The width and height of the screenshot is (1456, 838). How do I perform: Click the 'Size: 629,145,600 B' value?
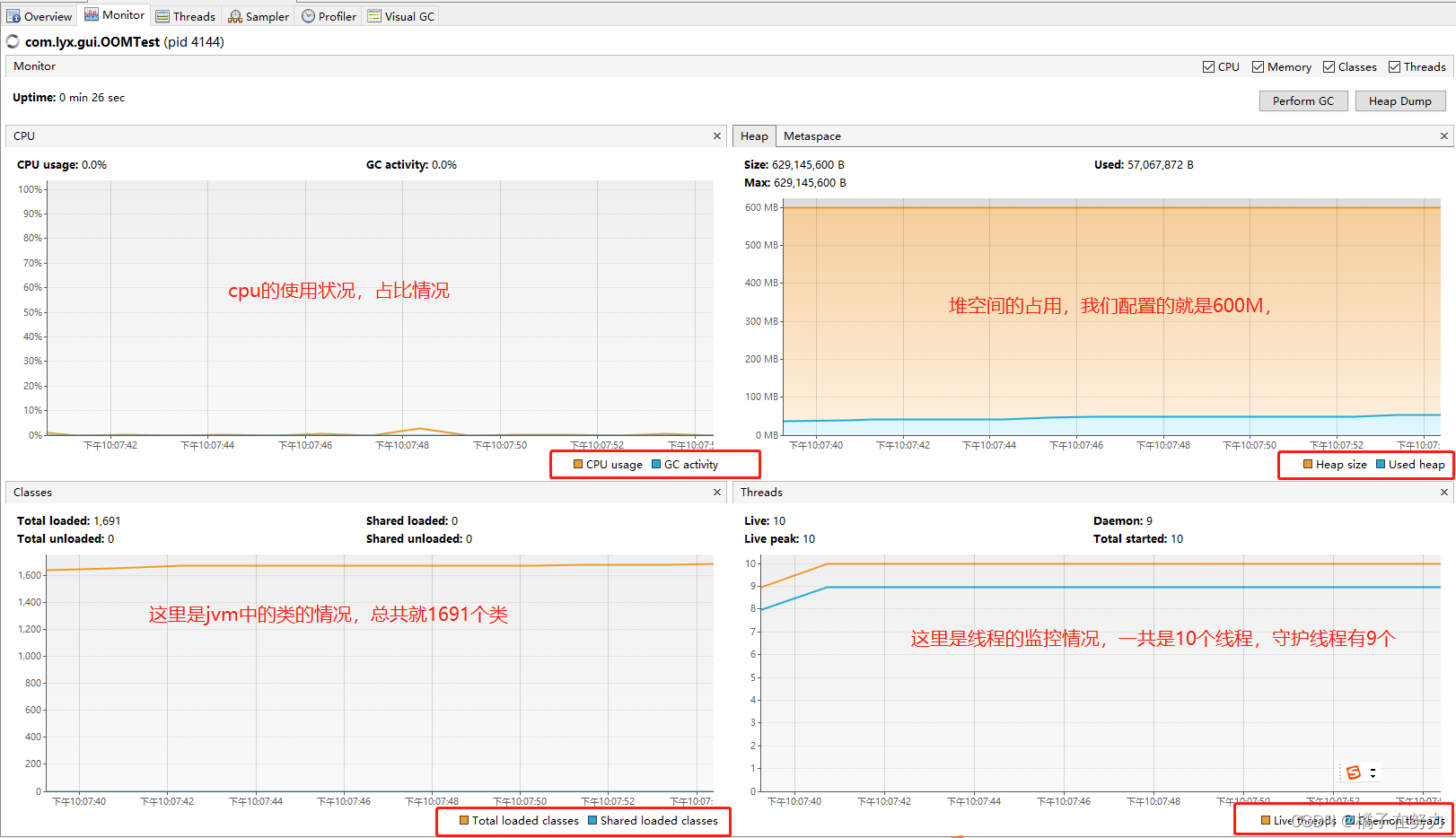pyautogui.click(x=794, y=165)
